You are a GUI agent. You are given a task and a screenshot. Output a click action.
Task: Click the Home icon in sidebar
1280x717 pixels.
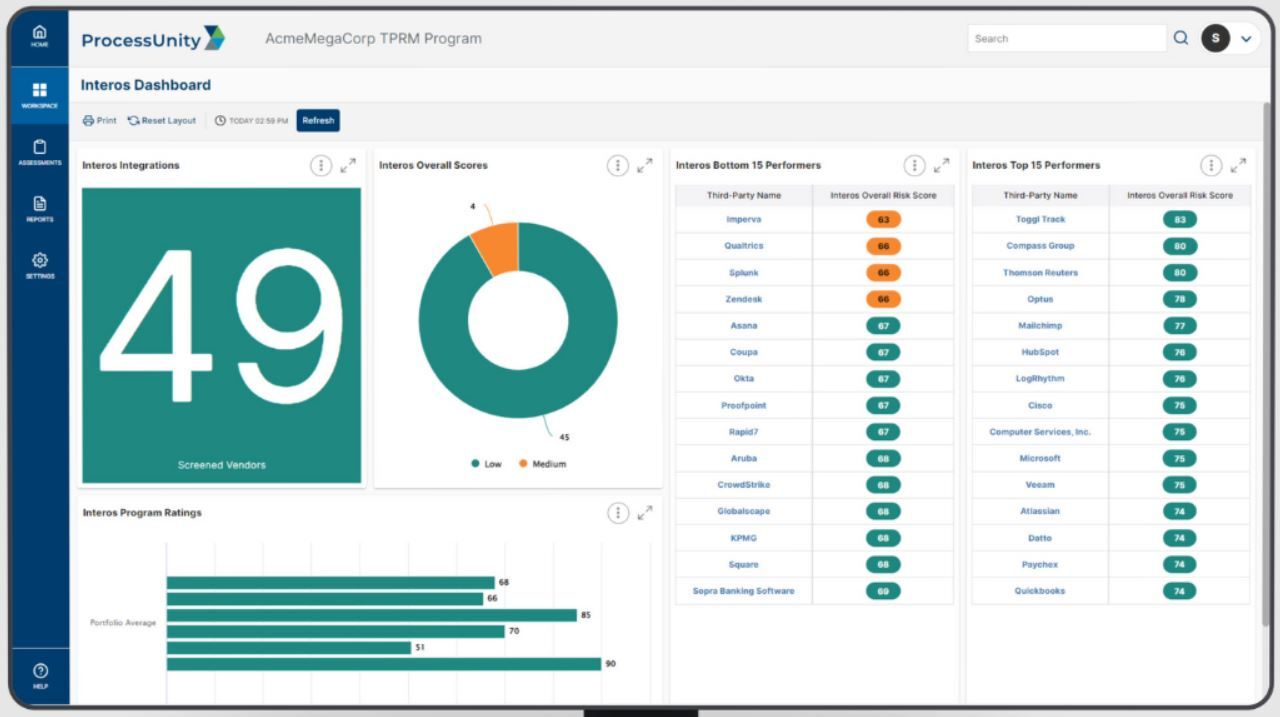(40, 36)
